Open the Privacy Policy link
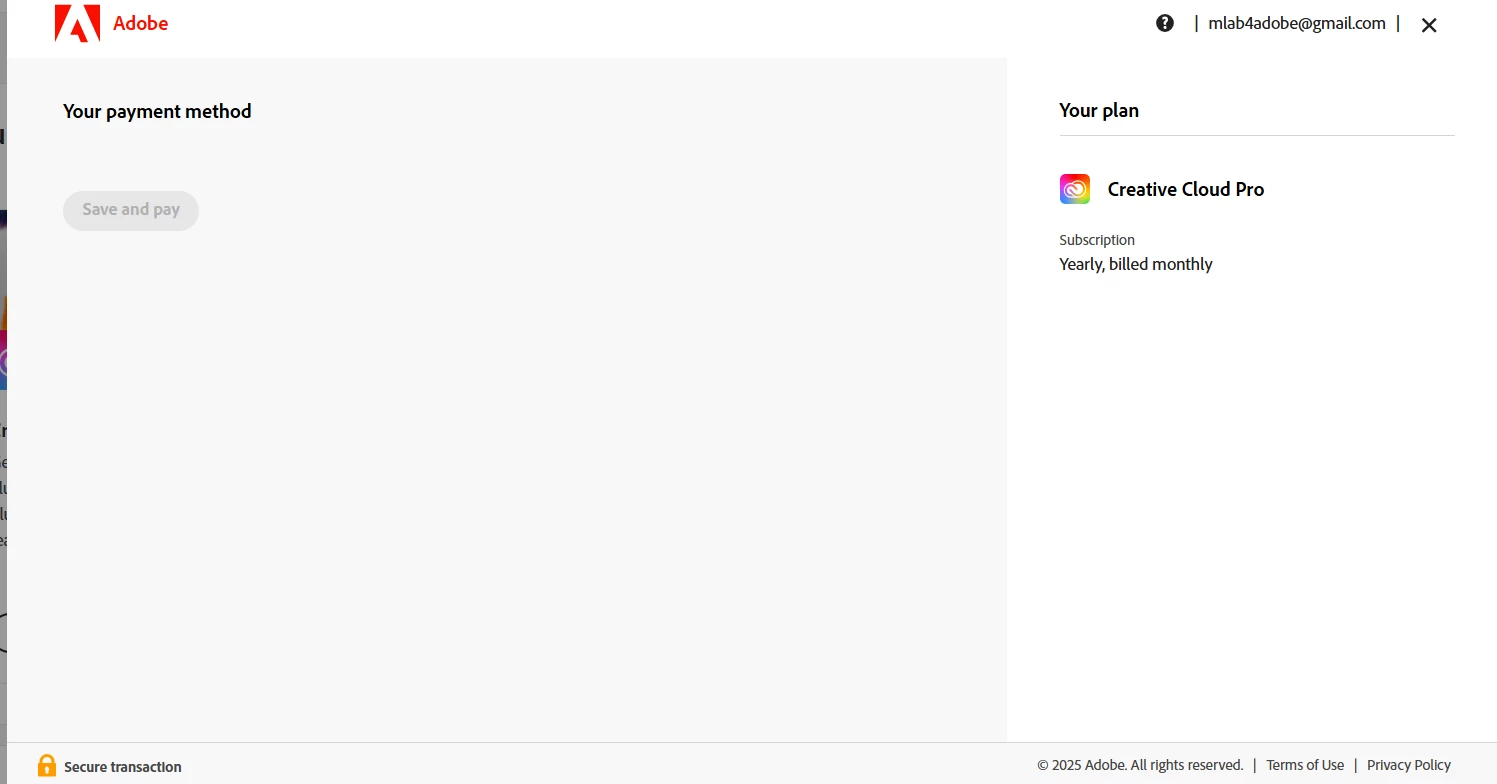 [x=1409, y=765]
